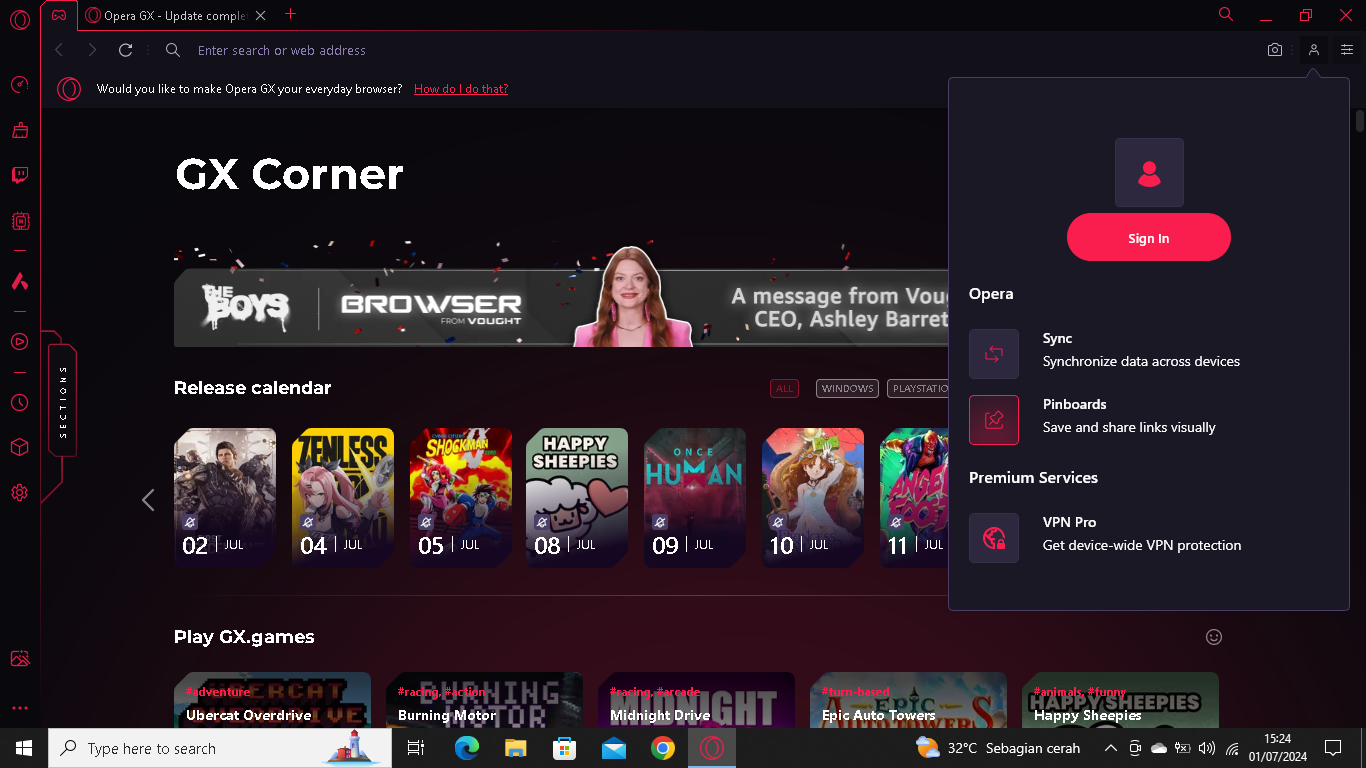Open the Opera main menu logo
This screenshot has height=768, width=1366.
coord(19,21)
